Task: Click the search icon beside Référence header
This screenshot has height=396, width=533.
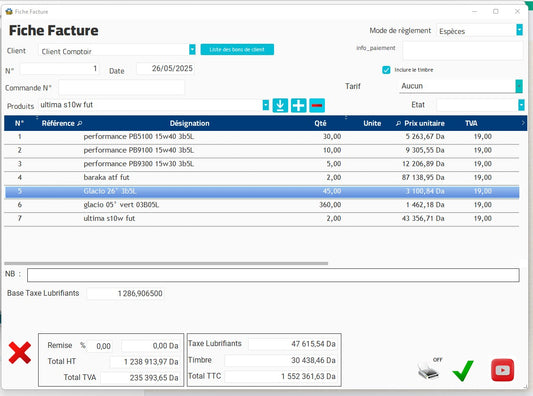Action: point(80,123)
